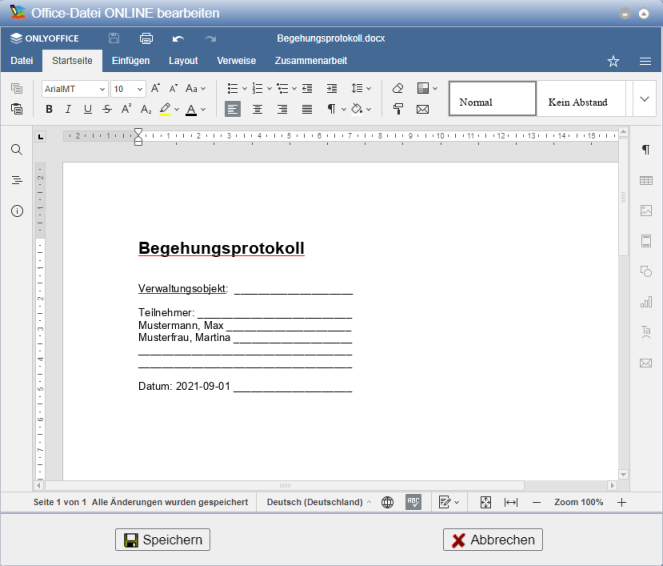Toggle Bold formatting
663x566 pixels.
tap(48, 109)
